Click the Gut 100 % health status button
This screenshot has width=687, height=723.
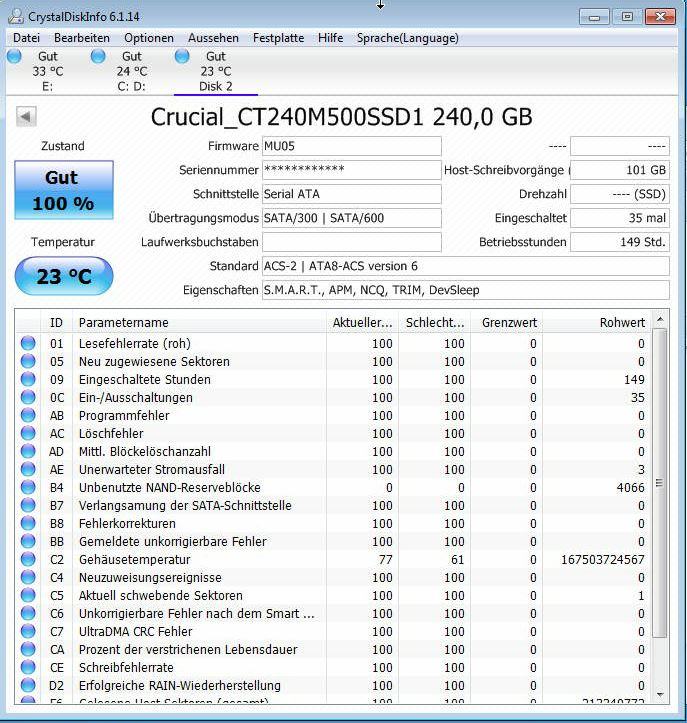click(x=64, y=190)
